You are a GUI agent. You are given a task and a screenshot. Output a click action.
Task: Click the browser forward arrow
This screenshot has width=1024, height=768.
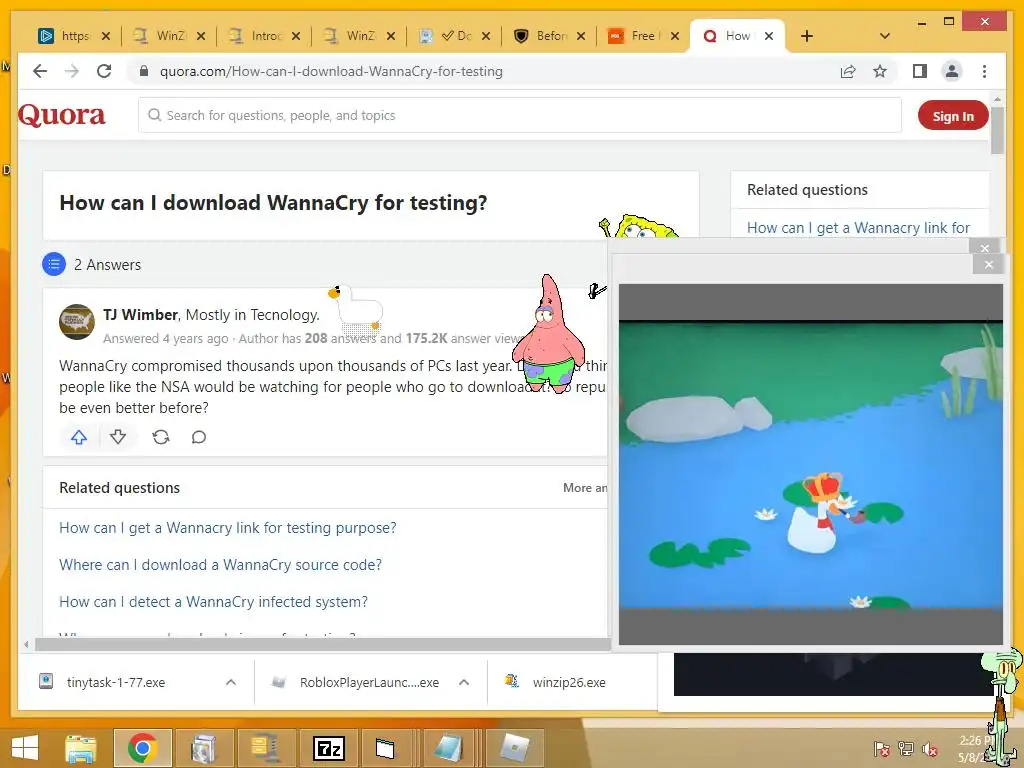[72, 71]
